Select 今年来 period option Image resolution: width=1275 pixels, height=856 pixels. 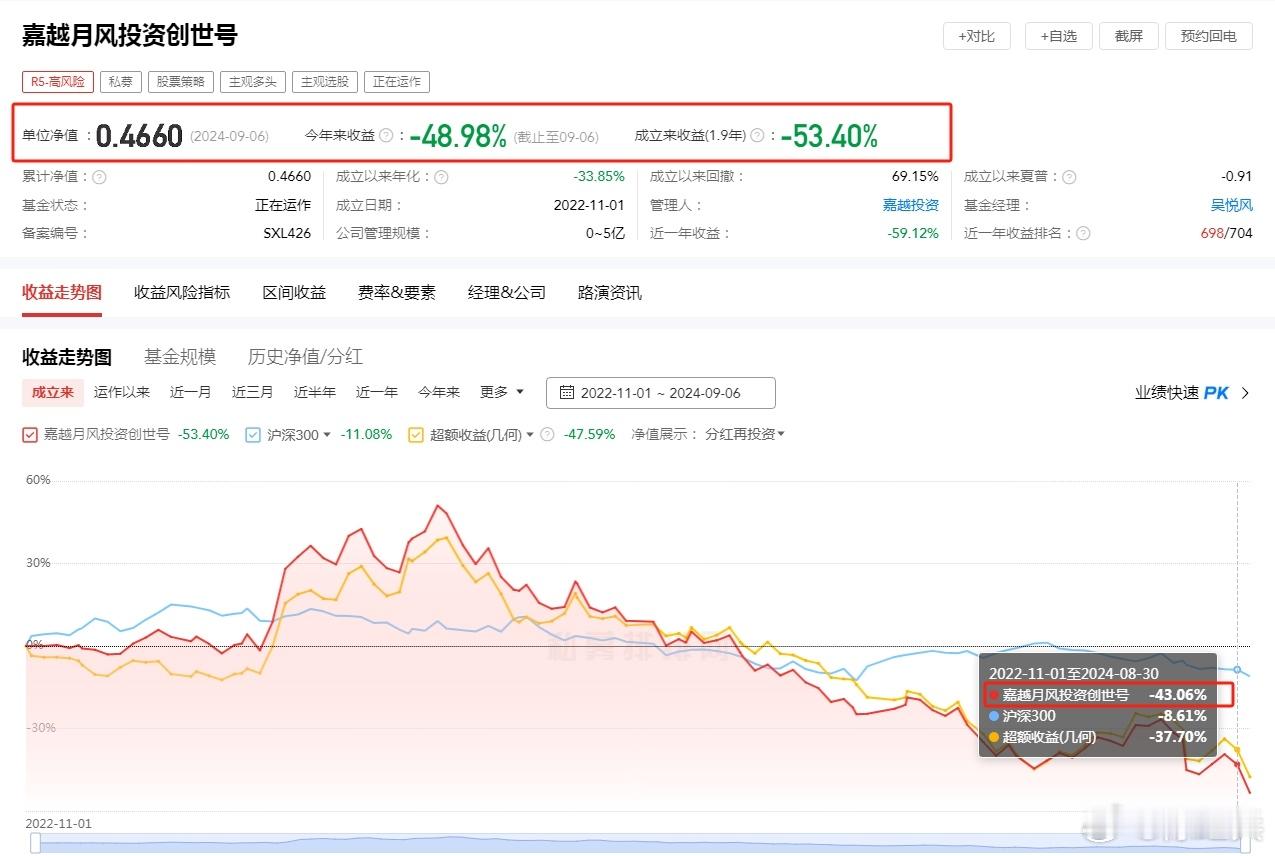pyautogui.click(x=439, y=392)
